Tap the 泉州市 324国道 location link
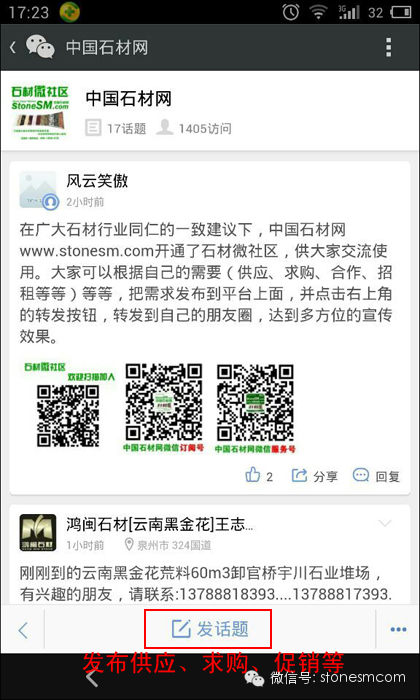Image resolution: width=420 pixels, height=700 pixels. click(x=168, y=545)
